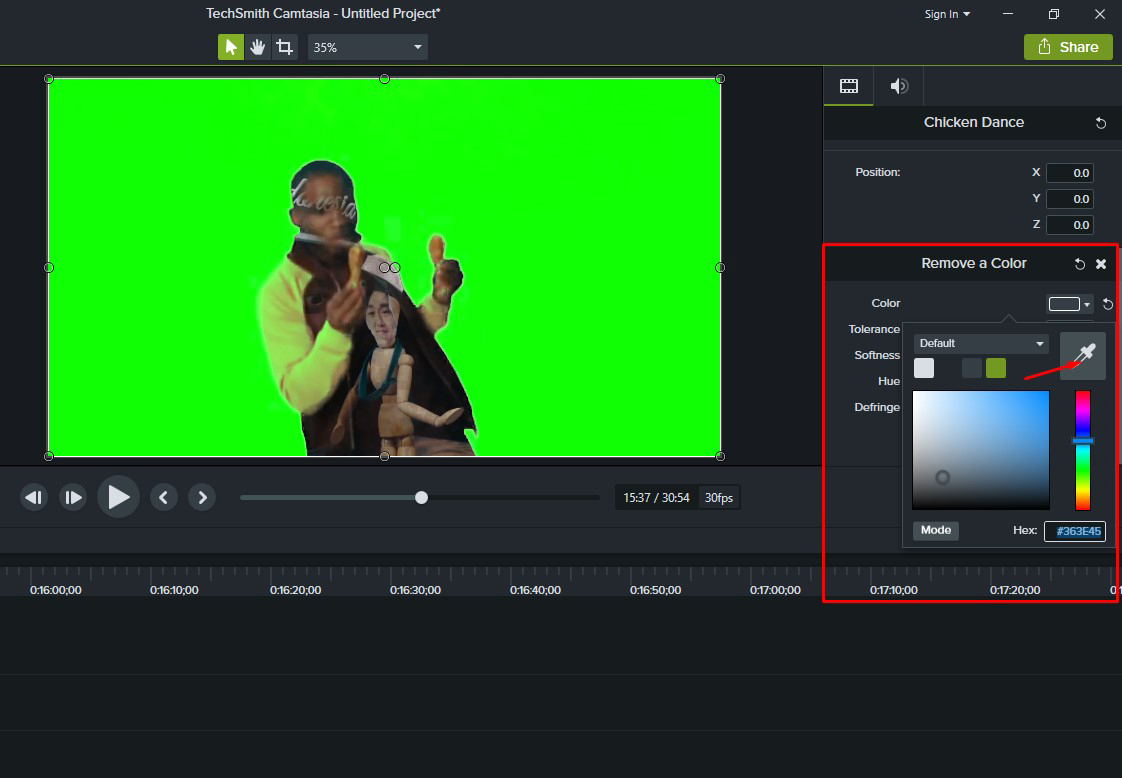
Task: Step back one frame
Action: point(33,496)
